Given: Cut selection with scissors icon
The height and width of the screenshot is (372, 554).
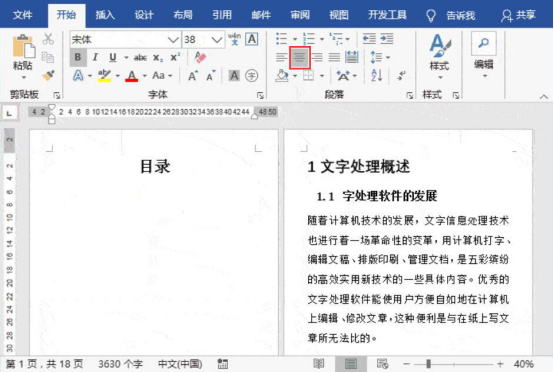Looking at the screenshot, I should tap(48, 39).
